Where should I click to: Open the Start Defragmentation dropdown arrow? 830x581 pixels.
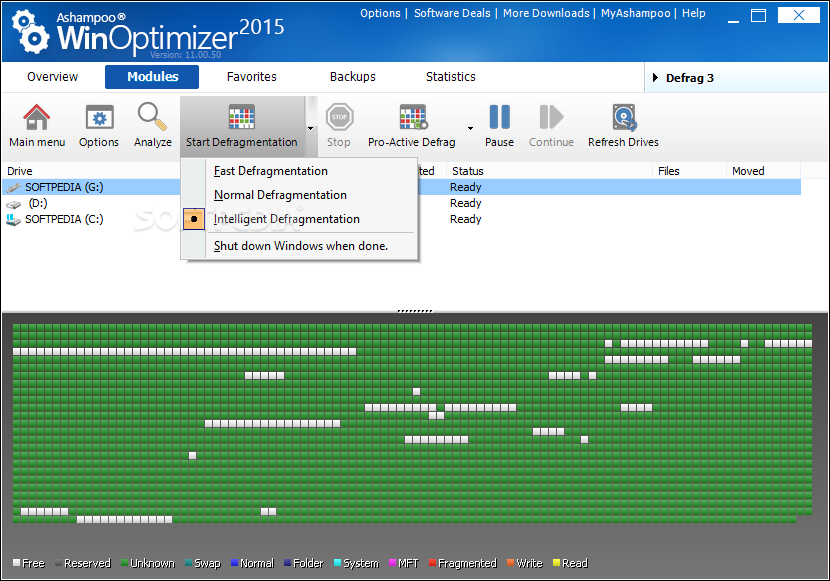point(311,128)
